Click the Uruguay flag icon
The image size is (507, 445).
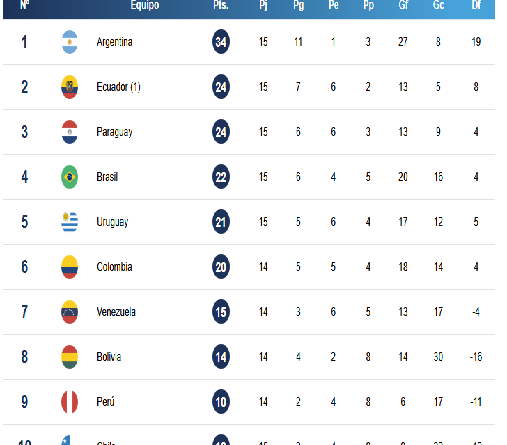[x=69, y=222]
